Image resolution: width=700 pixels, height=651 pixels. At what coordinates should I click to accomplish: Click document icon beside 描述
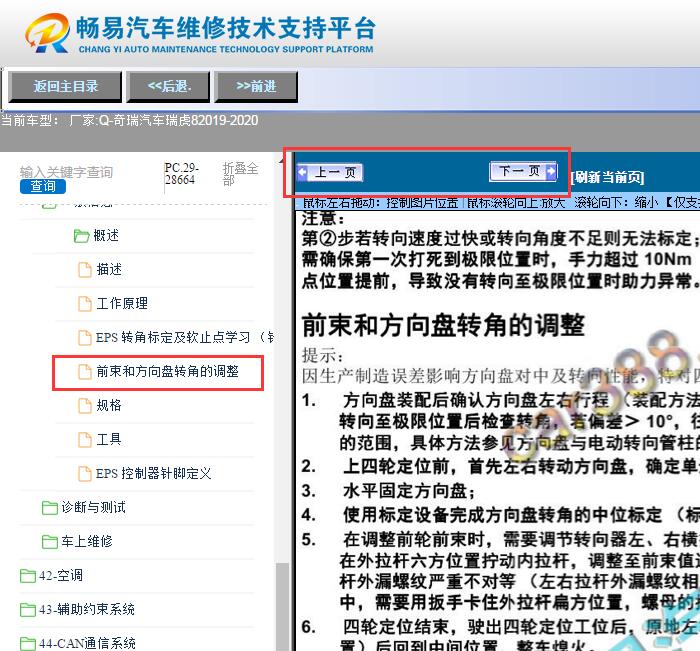click(85, 270)
